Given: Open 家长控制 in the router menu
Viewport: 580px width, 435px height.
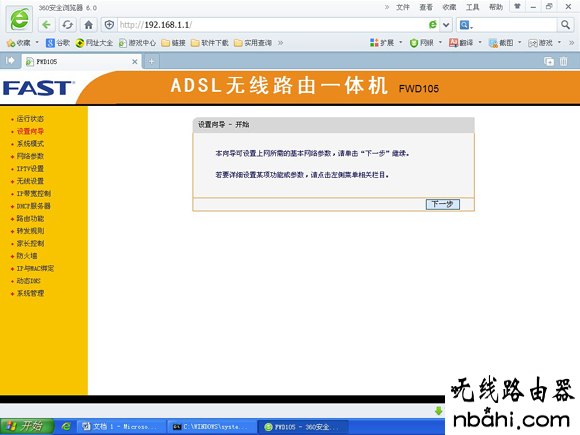Looking at the screenshot, I should click(x=30, y=243).
